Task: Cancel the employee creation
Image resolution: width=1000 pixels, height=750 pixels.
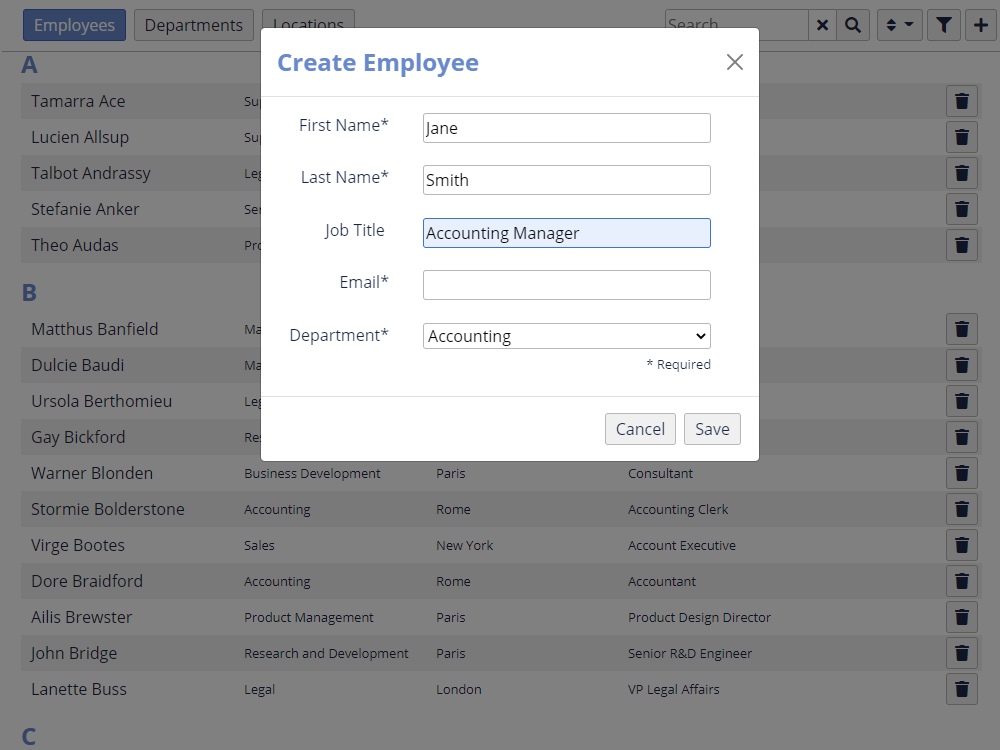Action: (640, 429)
